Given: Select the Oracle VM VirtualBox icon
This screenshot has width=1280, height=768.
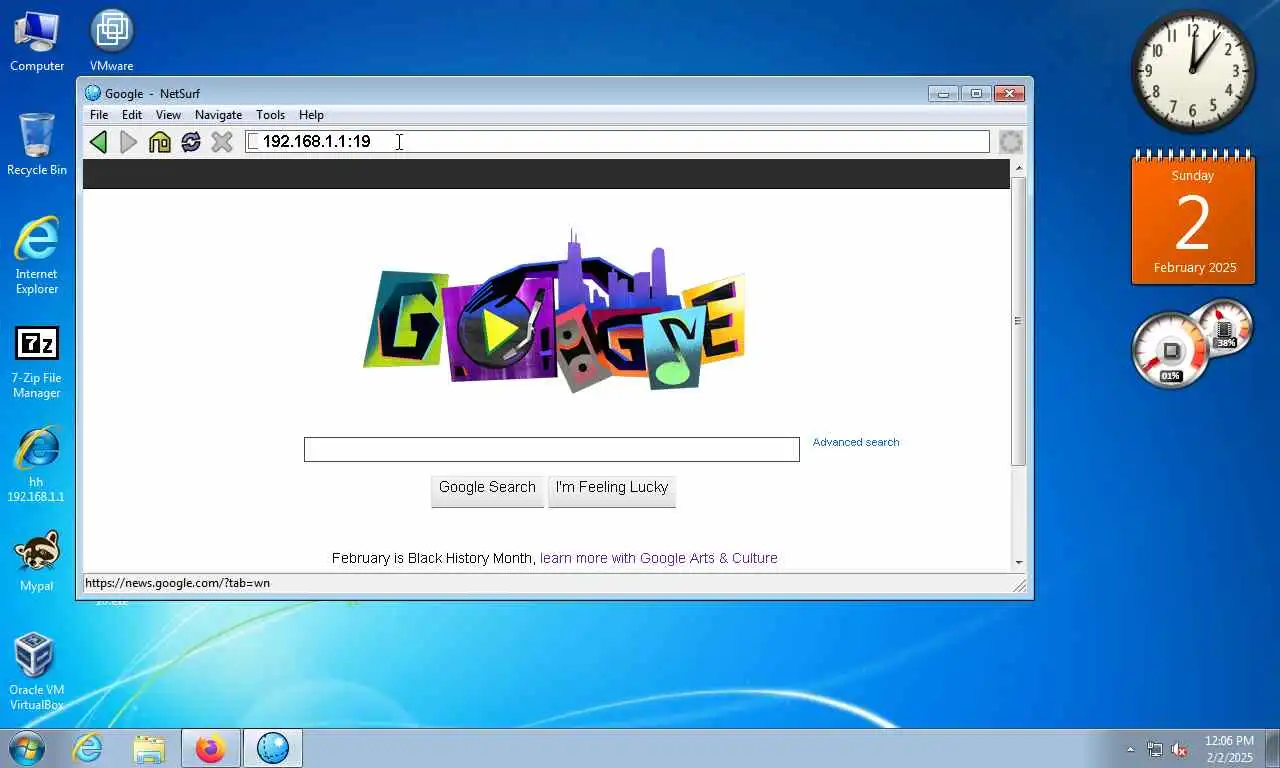Looking at the screenshot, I should click(x=37, y=671).
